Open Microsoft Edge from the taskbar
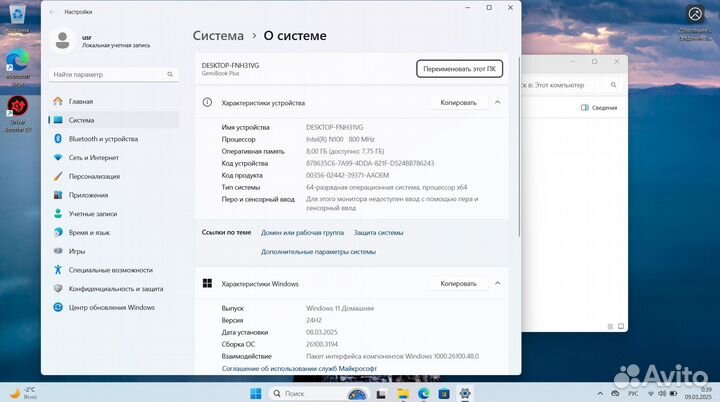 423,394
